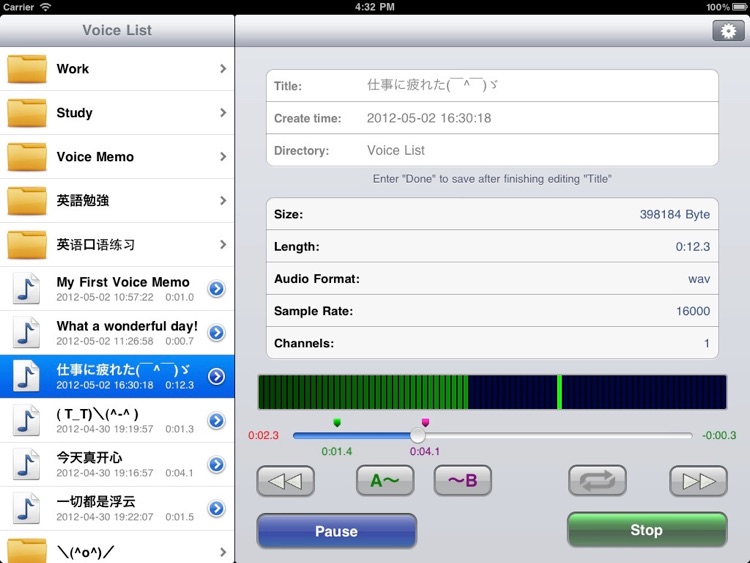Stop the playback

click(x=647, y=530)
